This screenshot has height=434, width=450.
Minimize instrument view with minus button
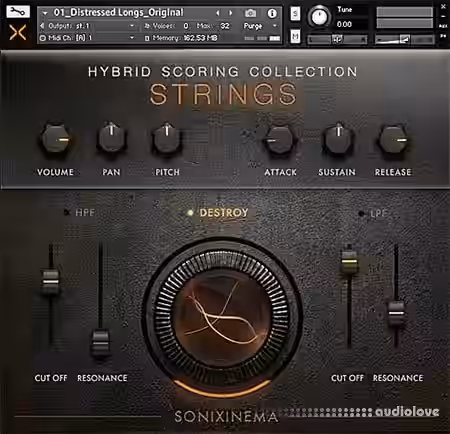pyautogui.click(x=443, y=16)
